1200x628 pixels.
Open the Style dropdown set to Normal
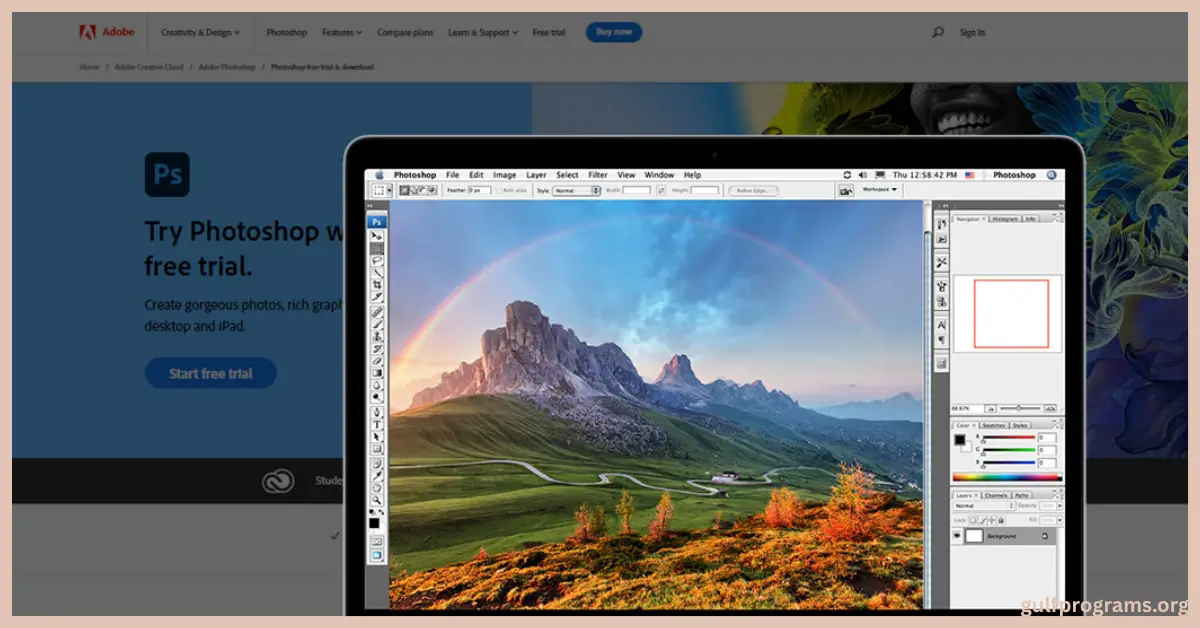tap(577, 190)
